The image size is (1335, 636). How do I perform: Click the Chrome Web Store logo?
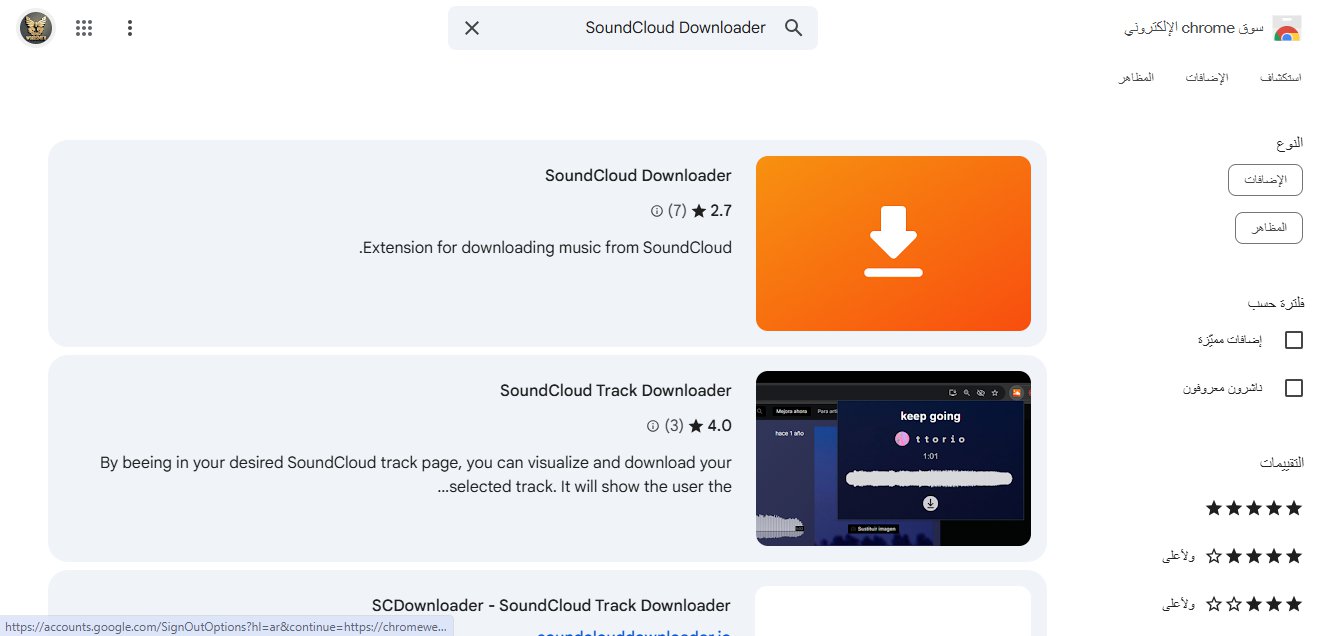1286,28
